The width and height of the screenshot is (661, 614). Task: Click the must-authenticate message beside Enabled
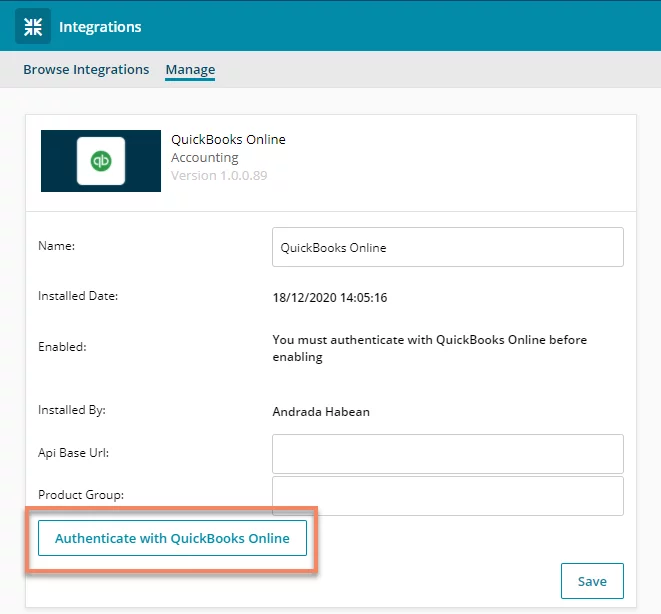(430, 348)
